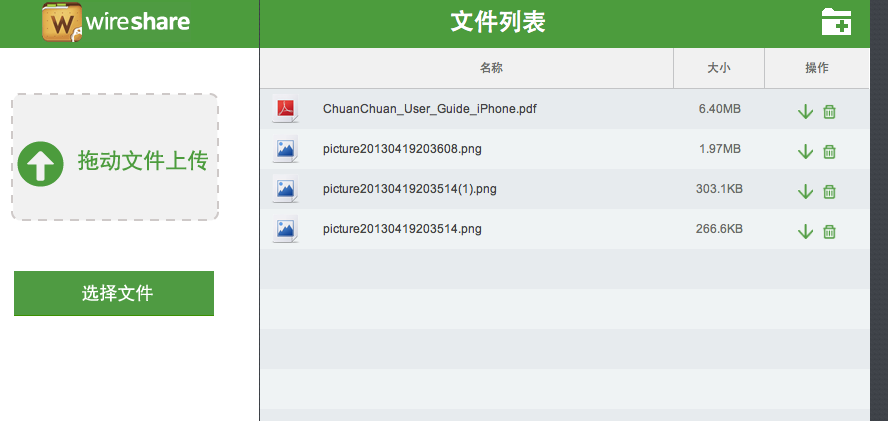The image size is (888, 421).
Task: Click the 303.1KB size value
Action: pos(719,189)
